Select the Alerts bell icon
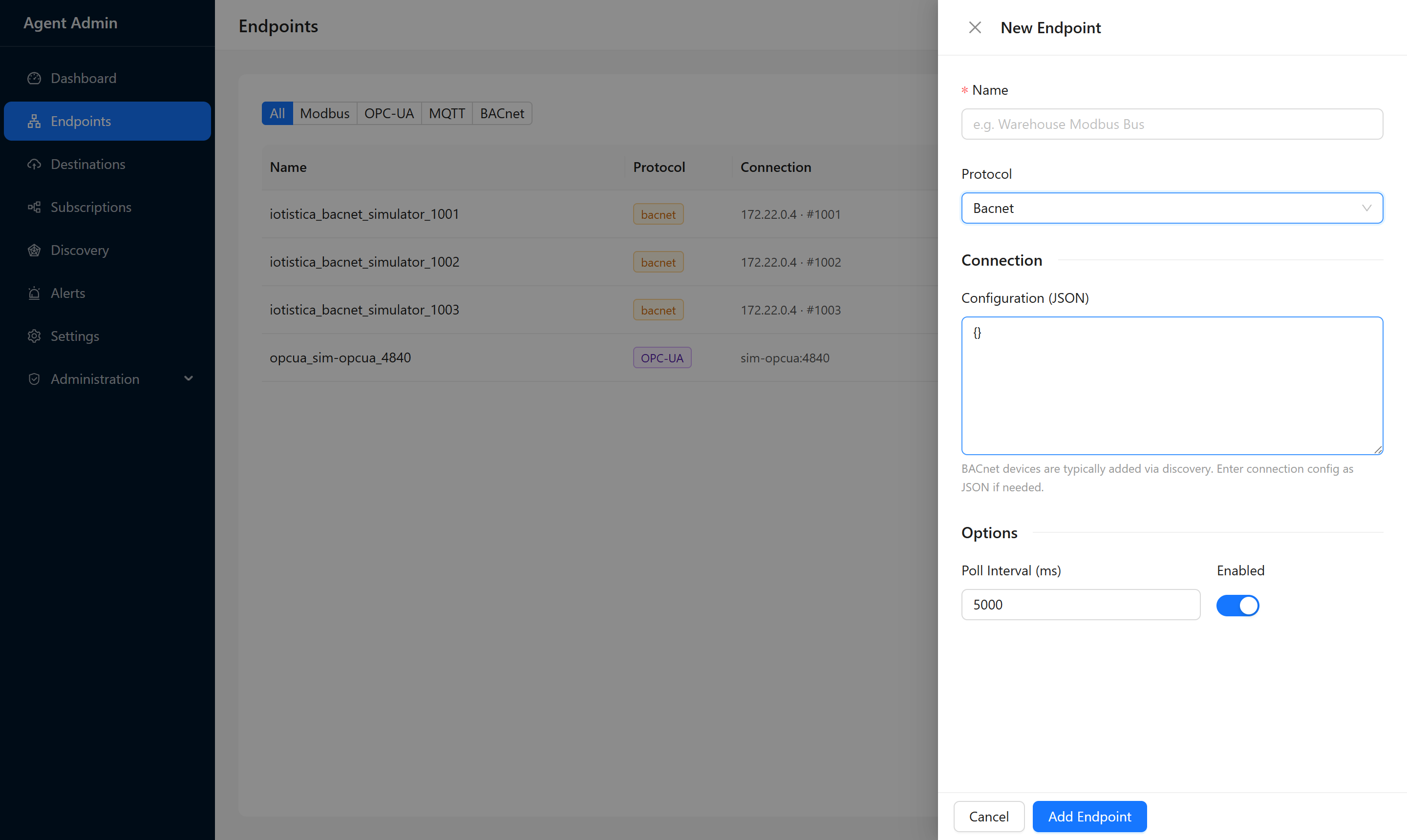 click(x=34, y=293)
